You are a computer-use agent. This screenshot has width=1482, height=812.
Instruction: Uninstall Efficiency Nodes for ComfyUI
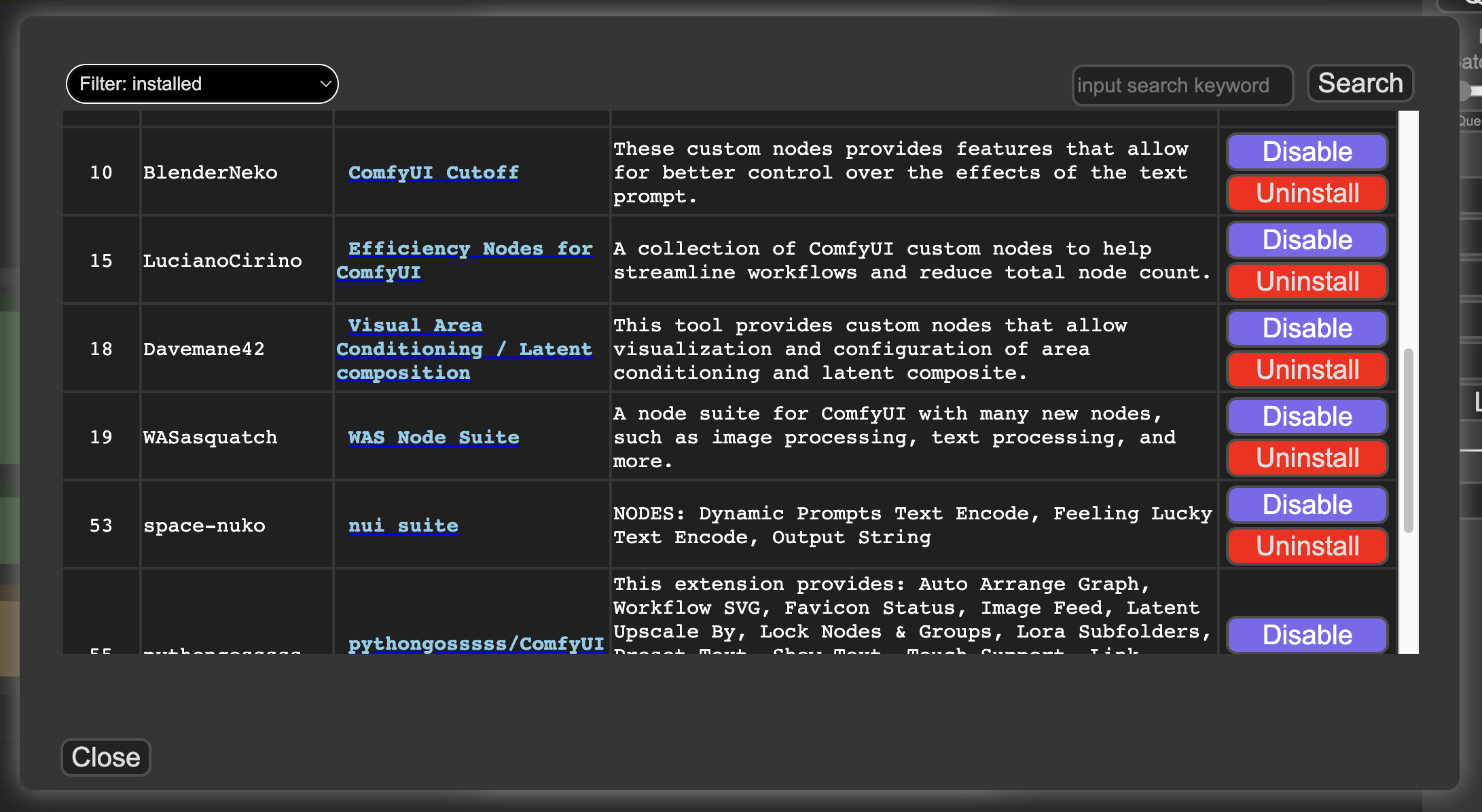(x=1307, y=282)
